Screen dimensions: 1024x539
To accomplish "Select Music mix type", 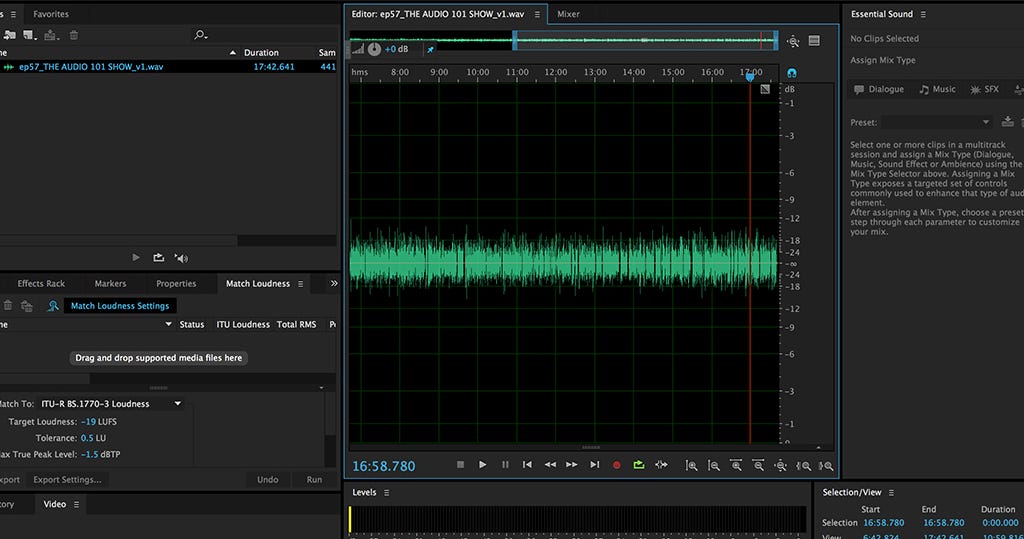I will (937, 90).
